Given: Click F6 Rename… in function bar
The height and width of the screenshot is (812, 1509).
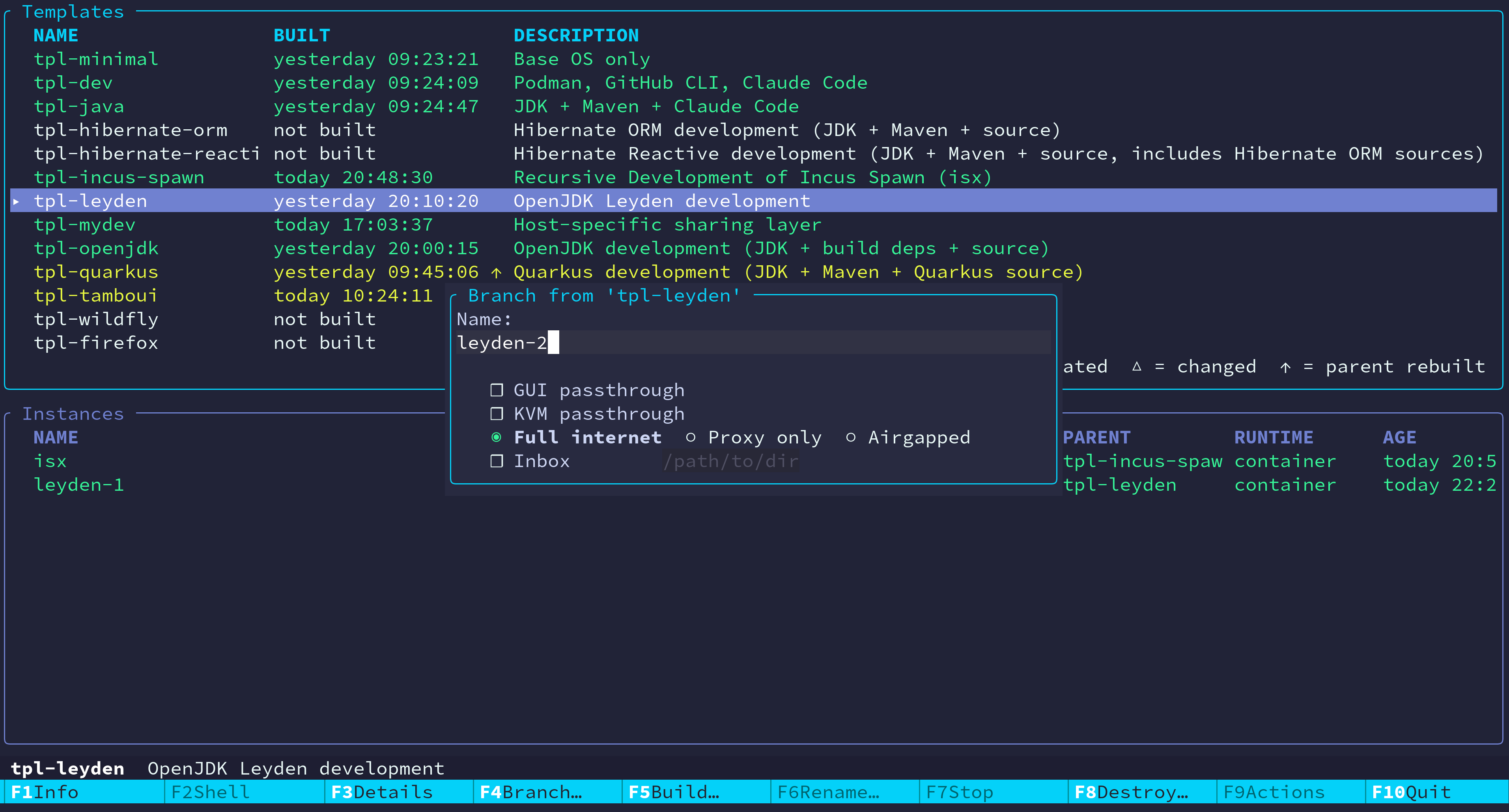Looking at the screenshot, I should pos(845,792).
